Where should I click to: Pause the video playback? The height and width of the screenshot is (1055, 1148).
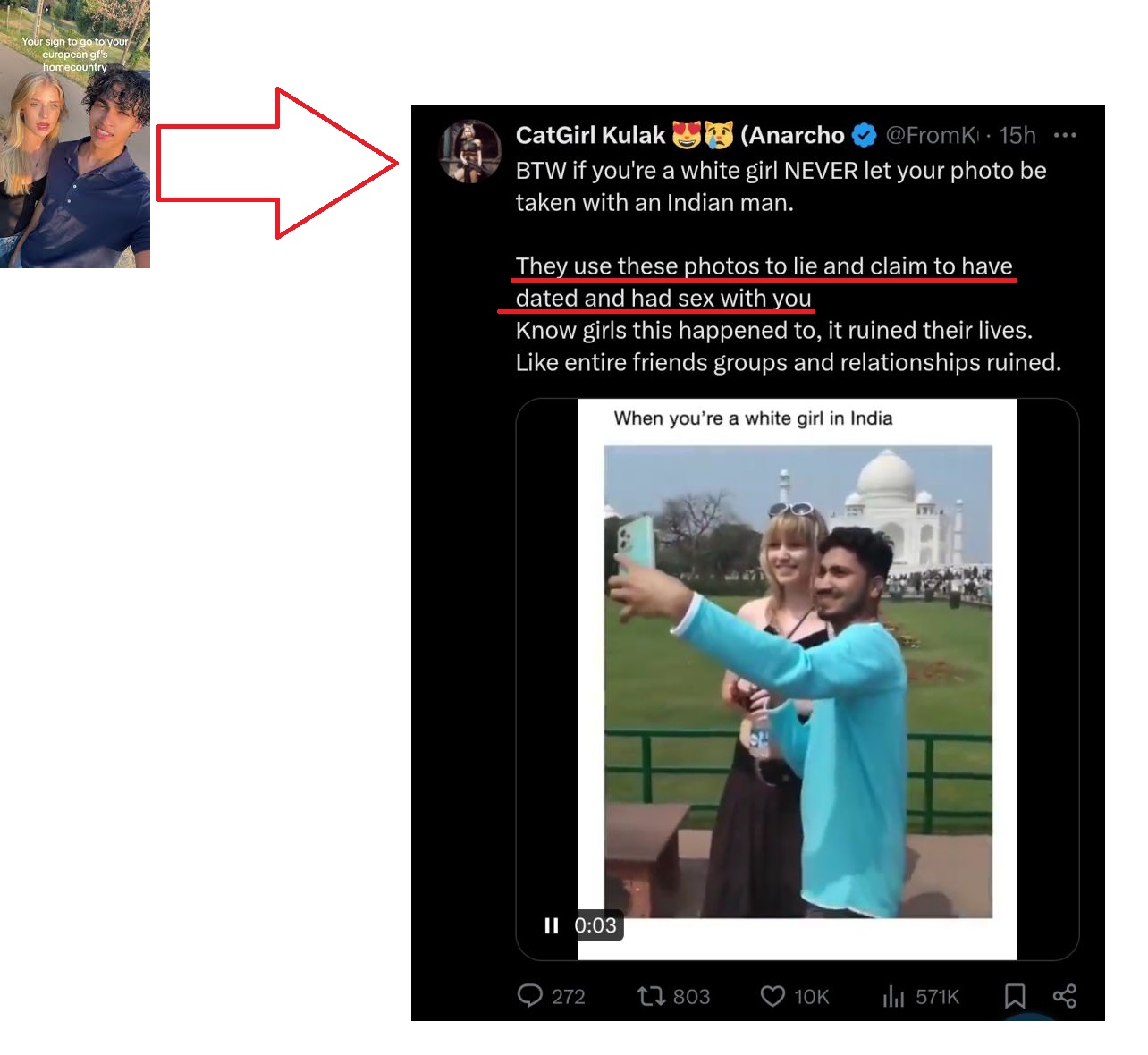552,925
